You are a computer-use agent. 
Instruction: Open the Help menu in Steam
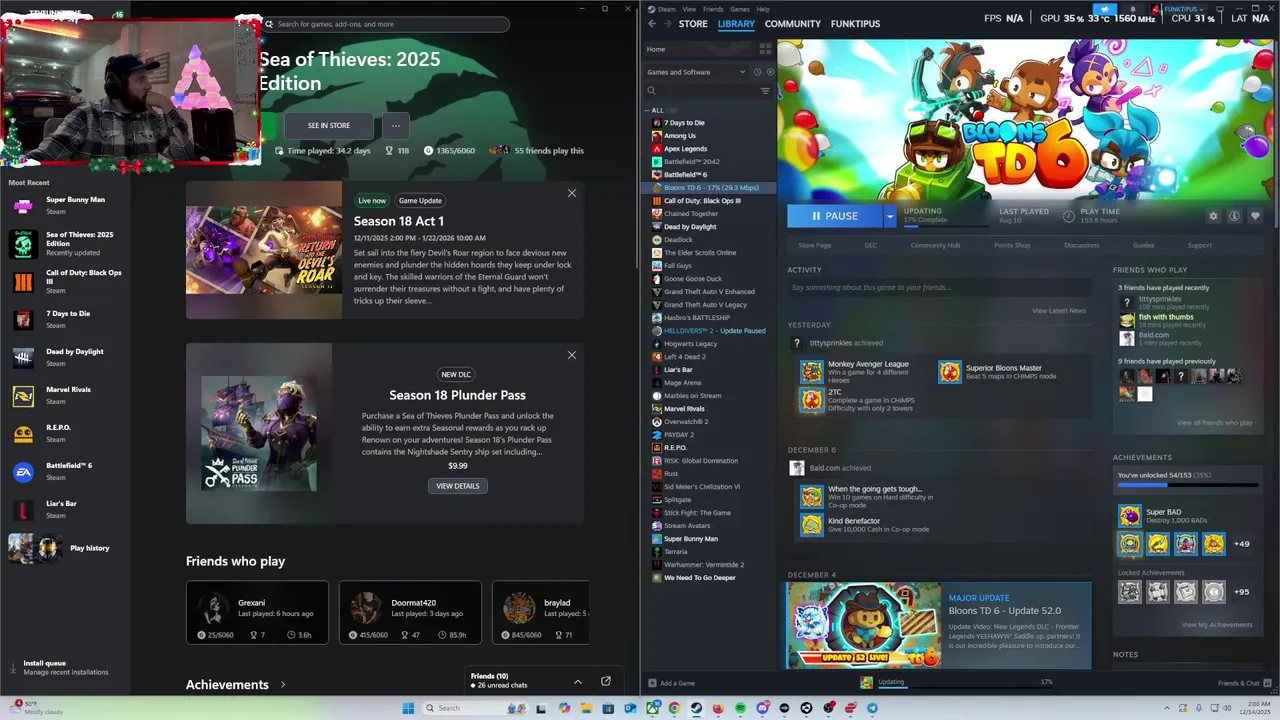click(763, 9)
